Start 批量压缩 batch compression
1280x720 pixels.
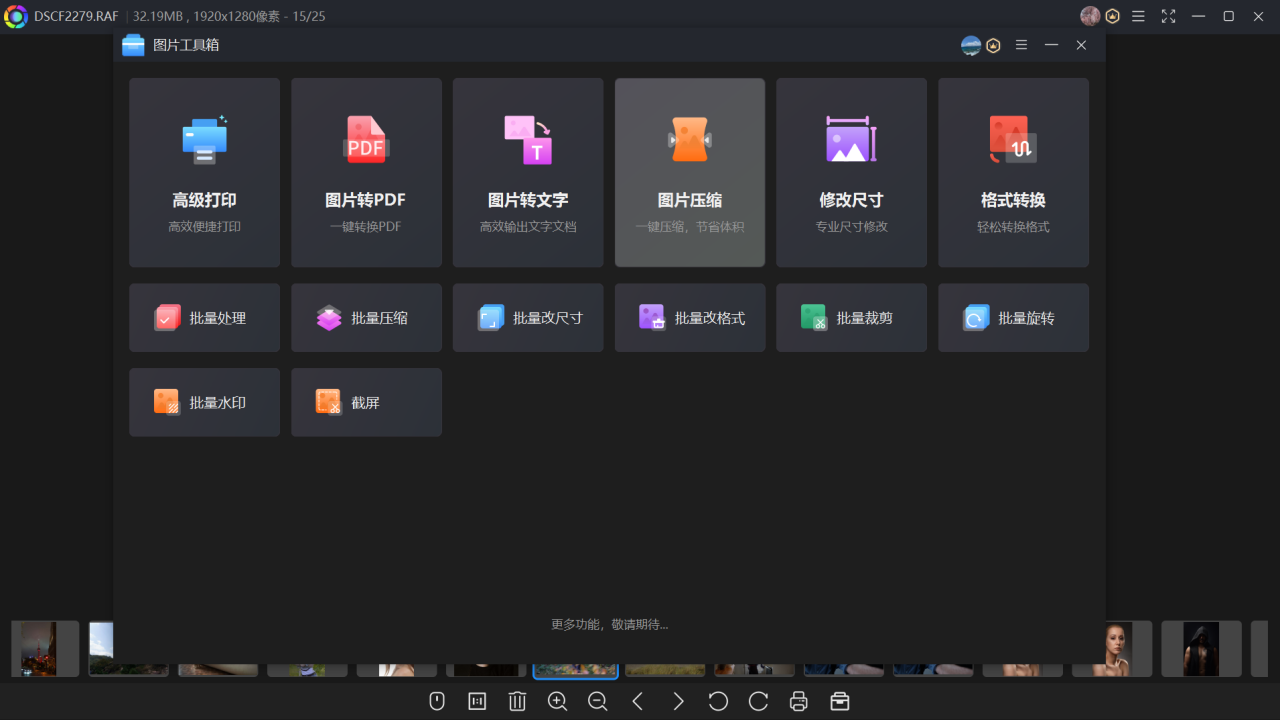(366, 318)
